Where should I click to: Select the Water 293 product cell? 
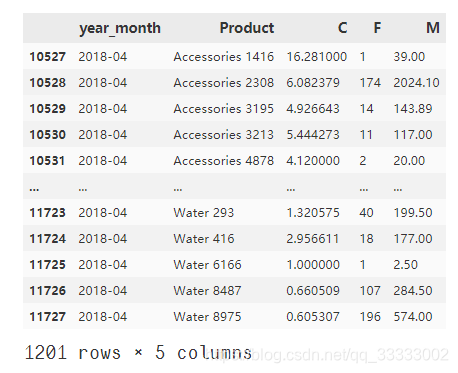pyautogui.click(x=204, y=213)
